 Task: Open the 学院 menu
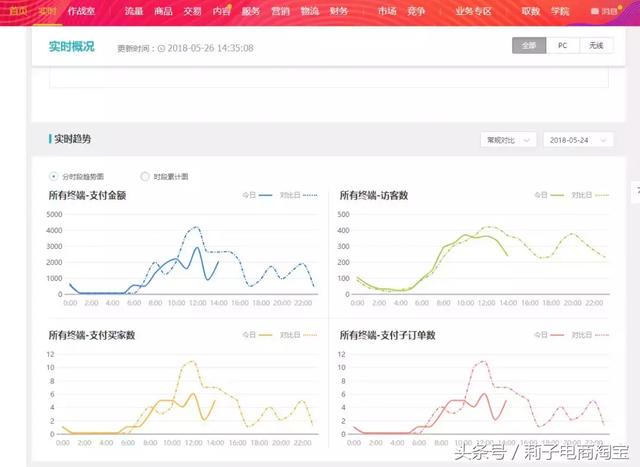point(560,11)
